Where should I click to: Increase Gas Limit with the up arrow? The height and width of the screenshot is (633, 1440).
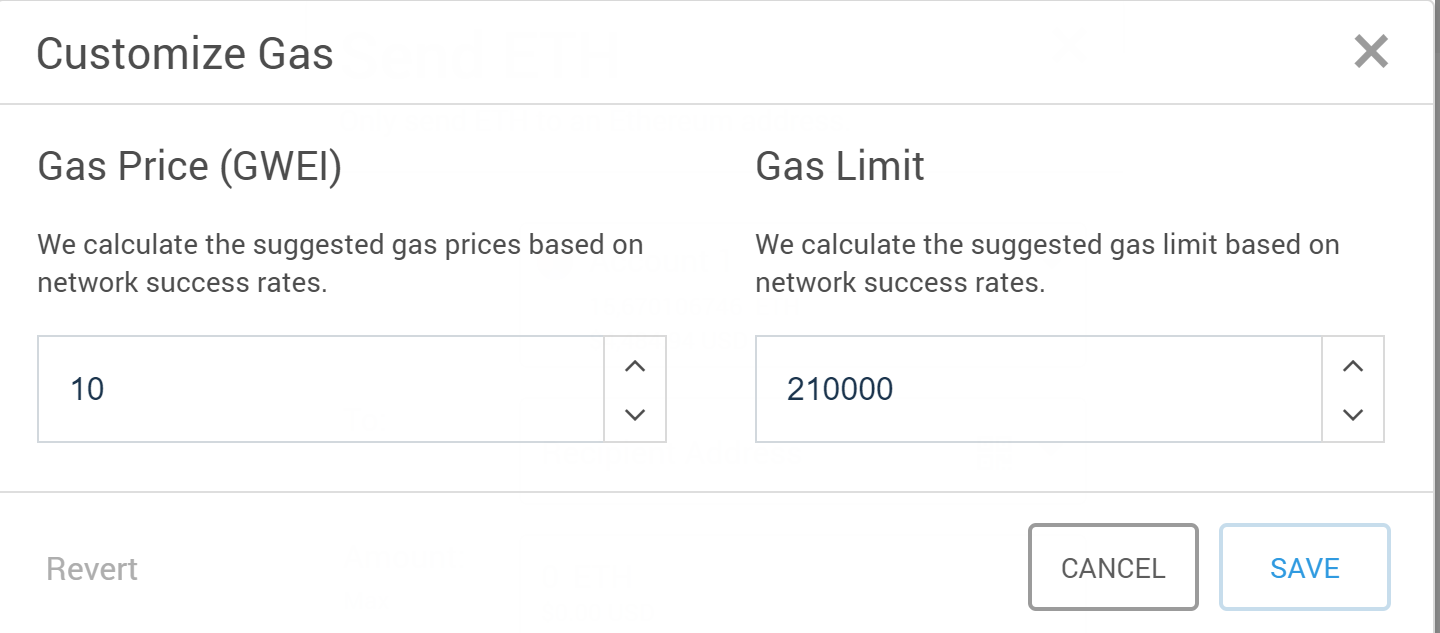(x=1353, y=366)
